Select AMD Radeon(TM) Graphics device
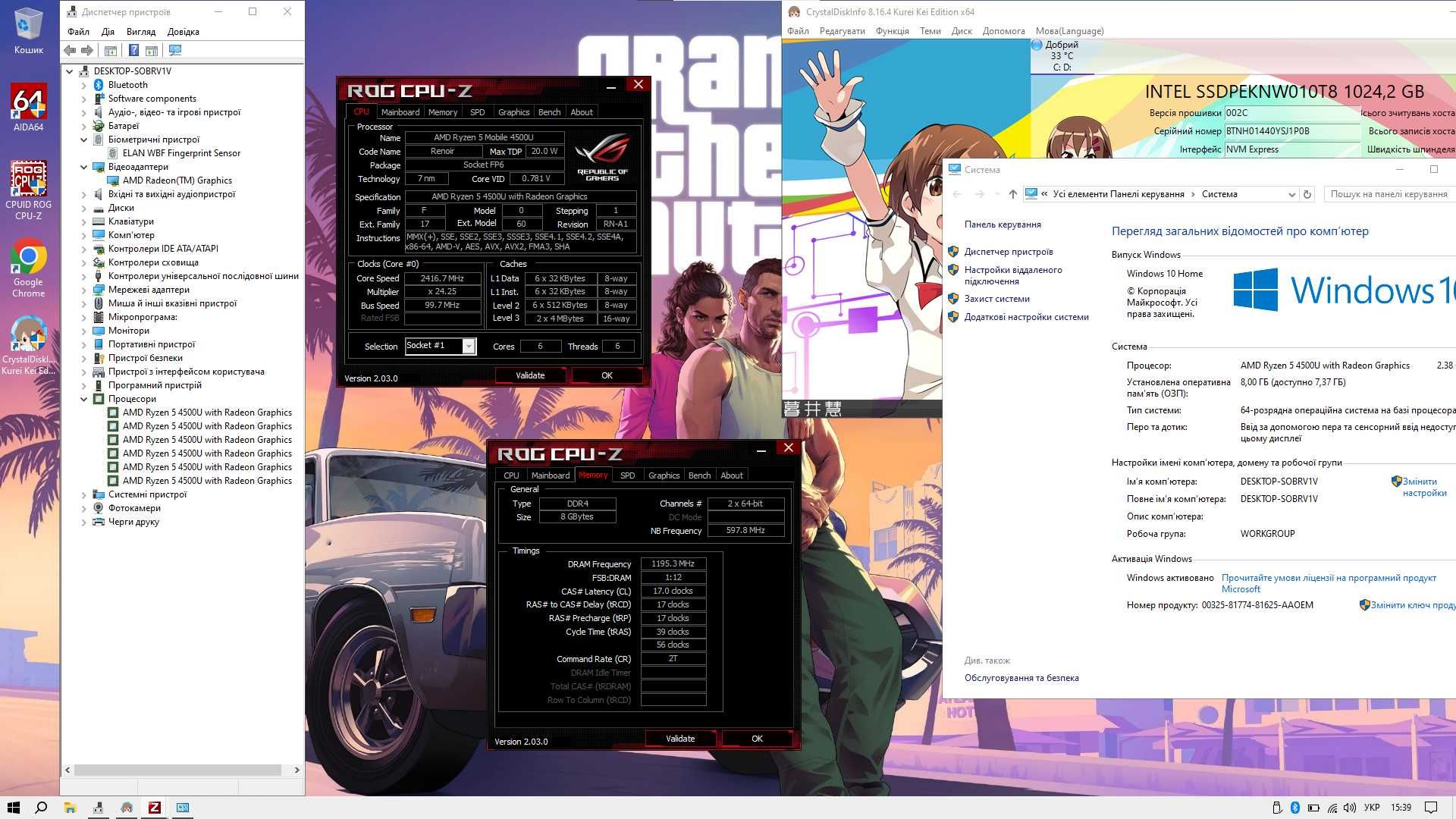Image resolution: width=1456 pixels, height=819 pixels. [x=177, y=180]
